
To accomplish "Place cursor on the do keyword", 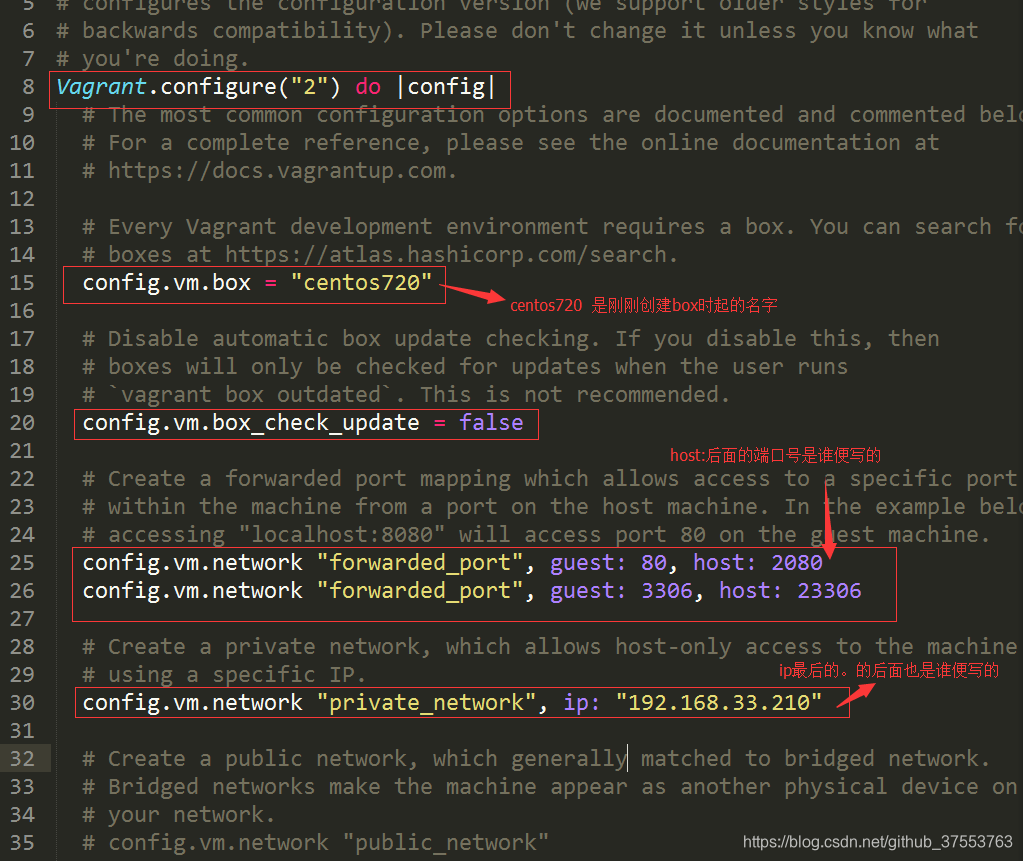I will [368, 87].
